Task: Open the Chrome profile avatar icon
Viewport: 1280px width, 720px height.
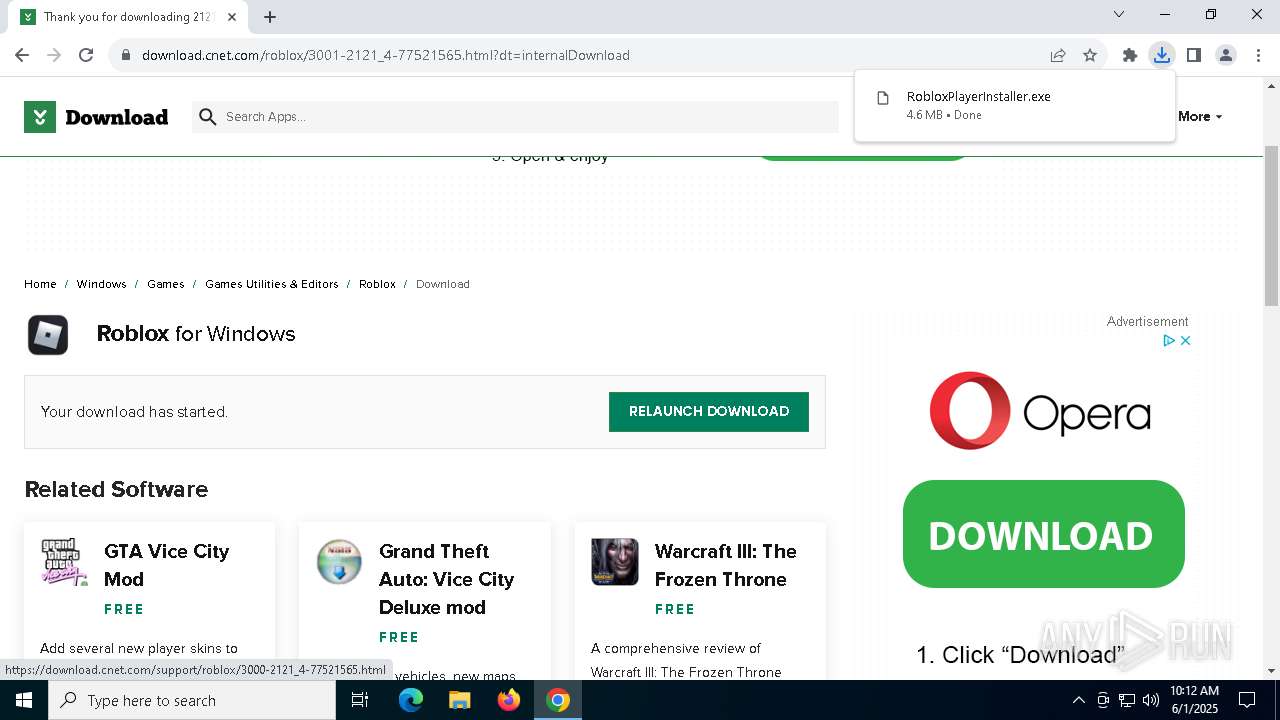Action: tap(1226, 55)
